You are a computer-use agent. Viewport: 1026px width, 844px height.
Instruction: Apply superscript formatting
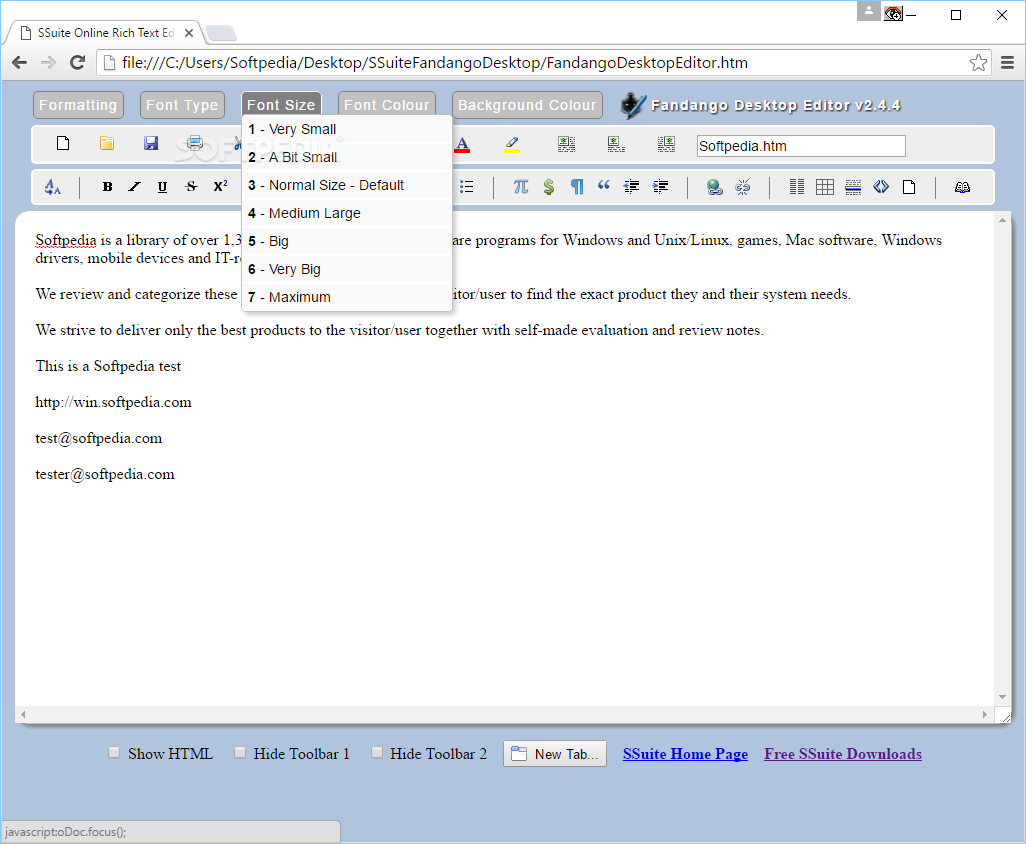(x=221, y=186)
